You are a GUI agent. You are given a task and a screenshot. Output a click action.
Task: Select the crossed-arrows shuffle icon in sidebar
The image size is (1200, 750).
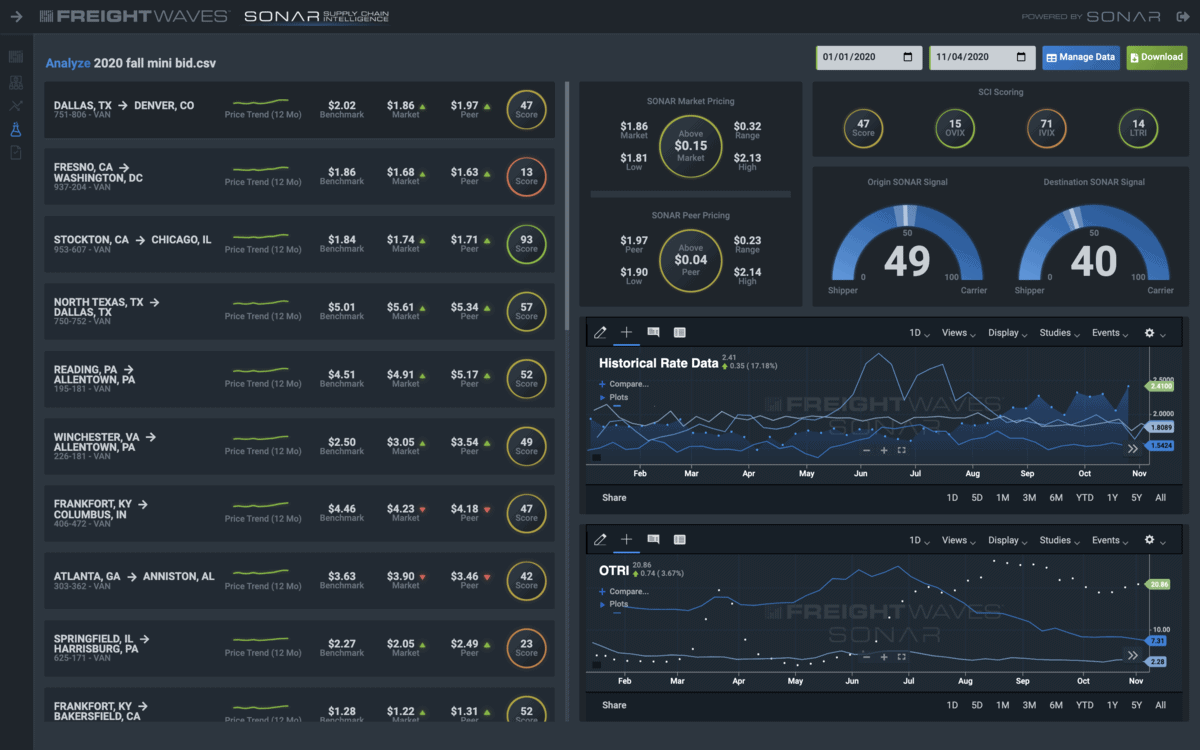16,105
